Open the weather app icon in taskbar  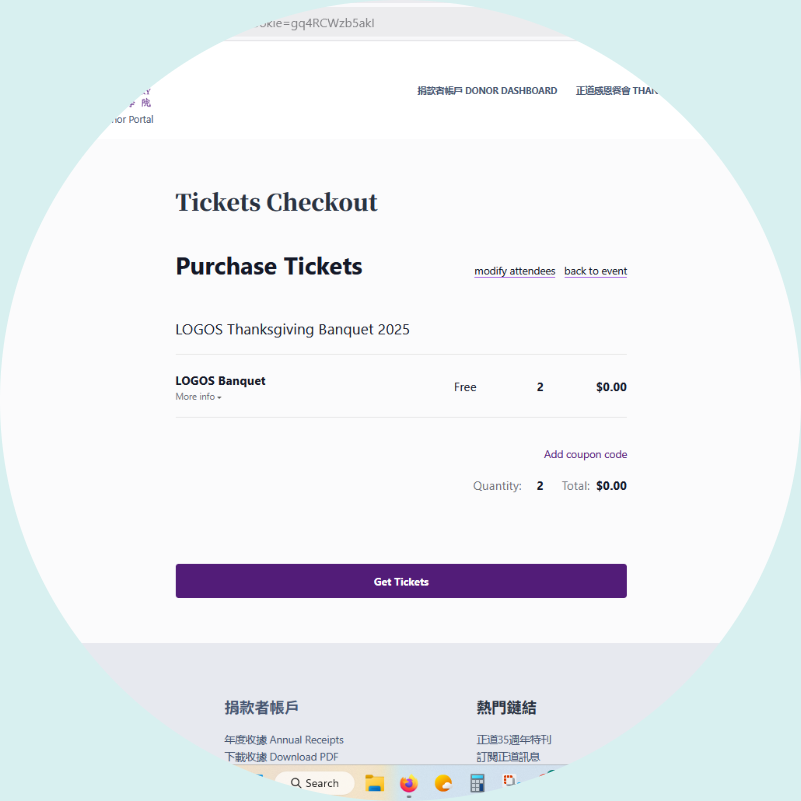point(443,783)
